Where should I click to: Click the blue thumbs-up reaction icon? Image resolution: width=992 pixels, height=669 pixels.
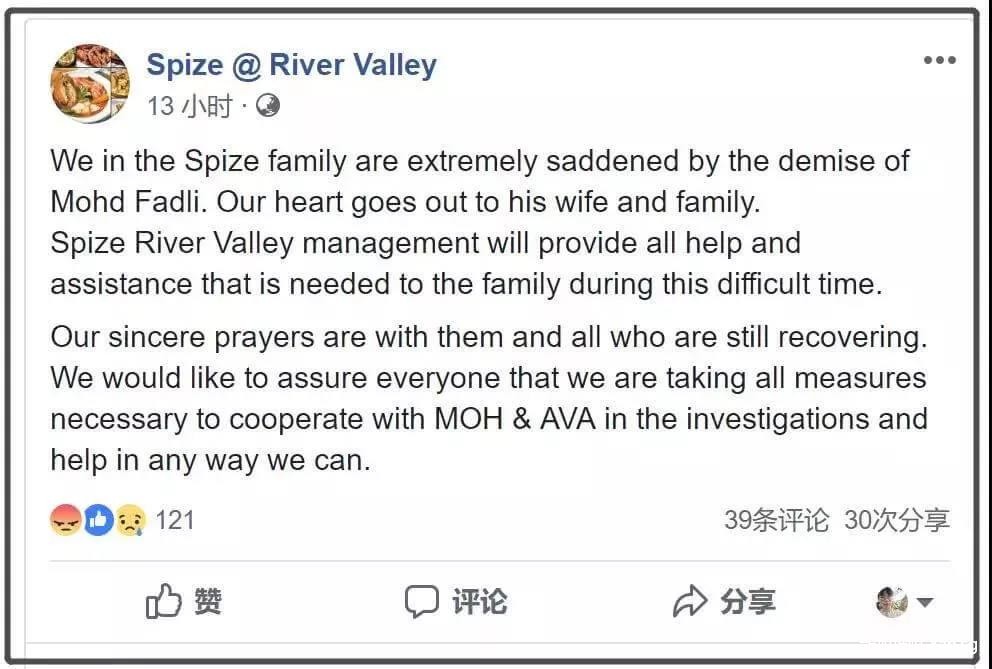(x=98, y=520)
